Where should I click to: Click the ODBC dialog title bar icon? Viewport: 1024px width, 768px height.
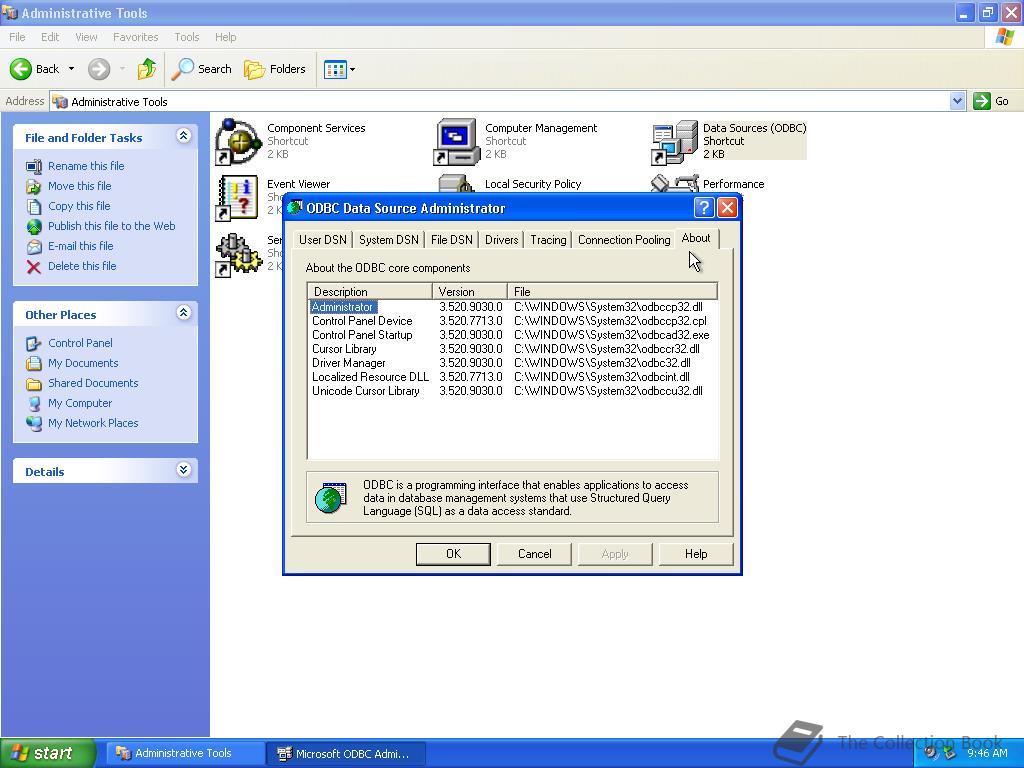pos(295,208)
